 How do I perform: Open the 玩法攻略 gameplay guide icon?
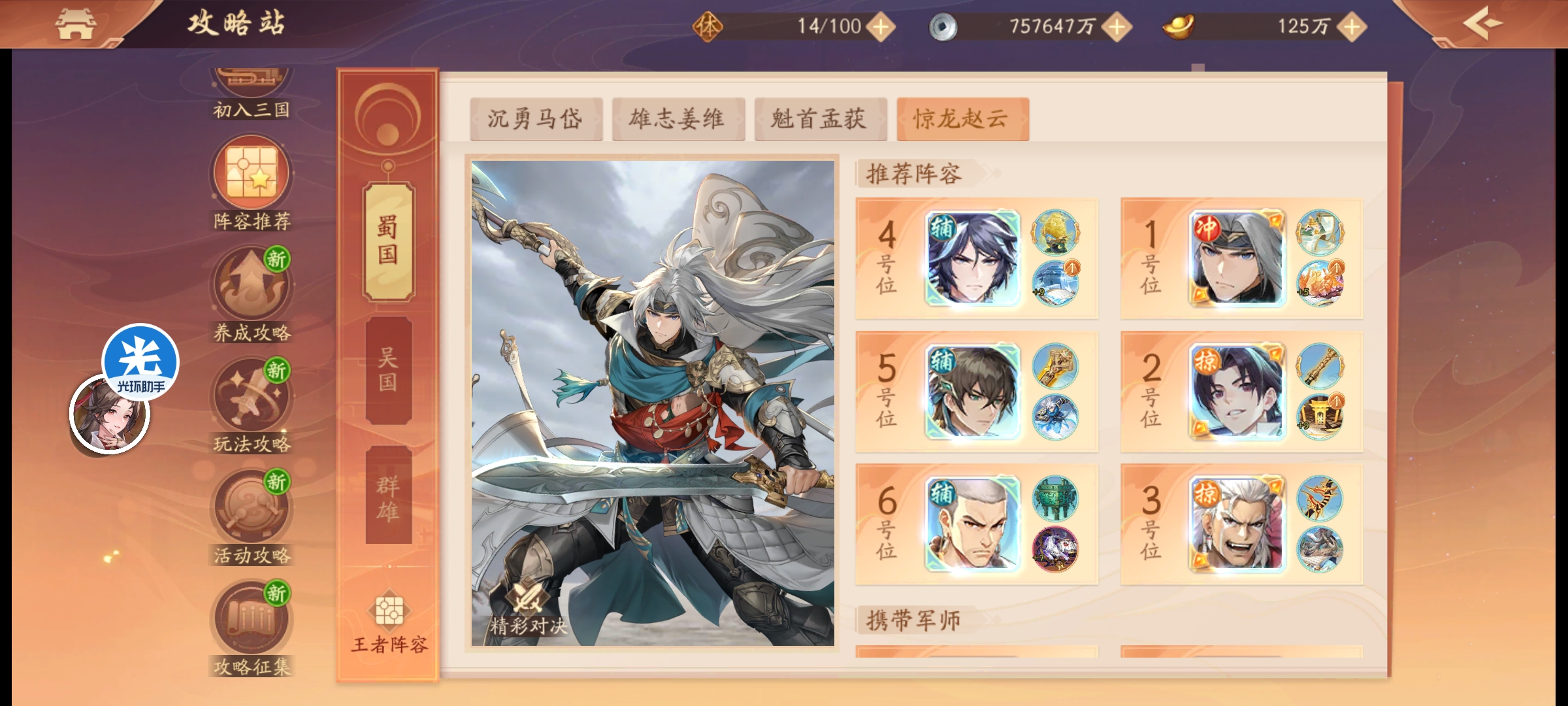point(252,406)
